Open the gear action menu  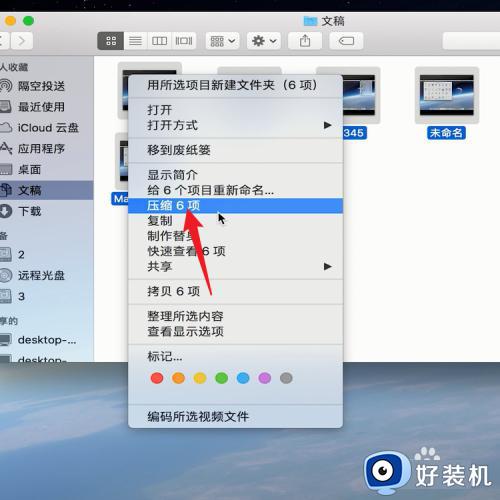(264, 41)
